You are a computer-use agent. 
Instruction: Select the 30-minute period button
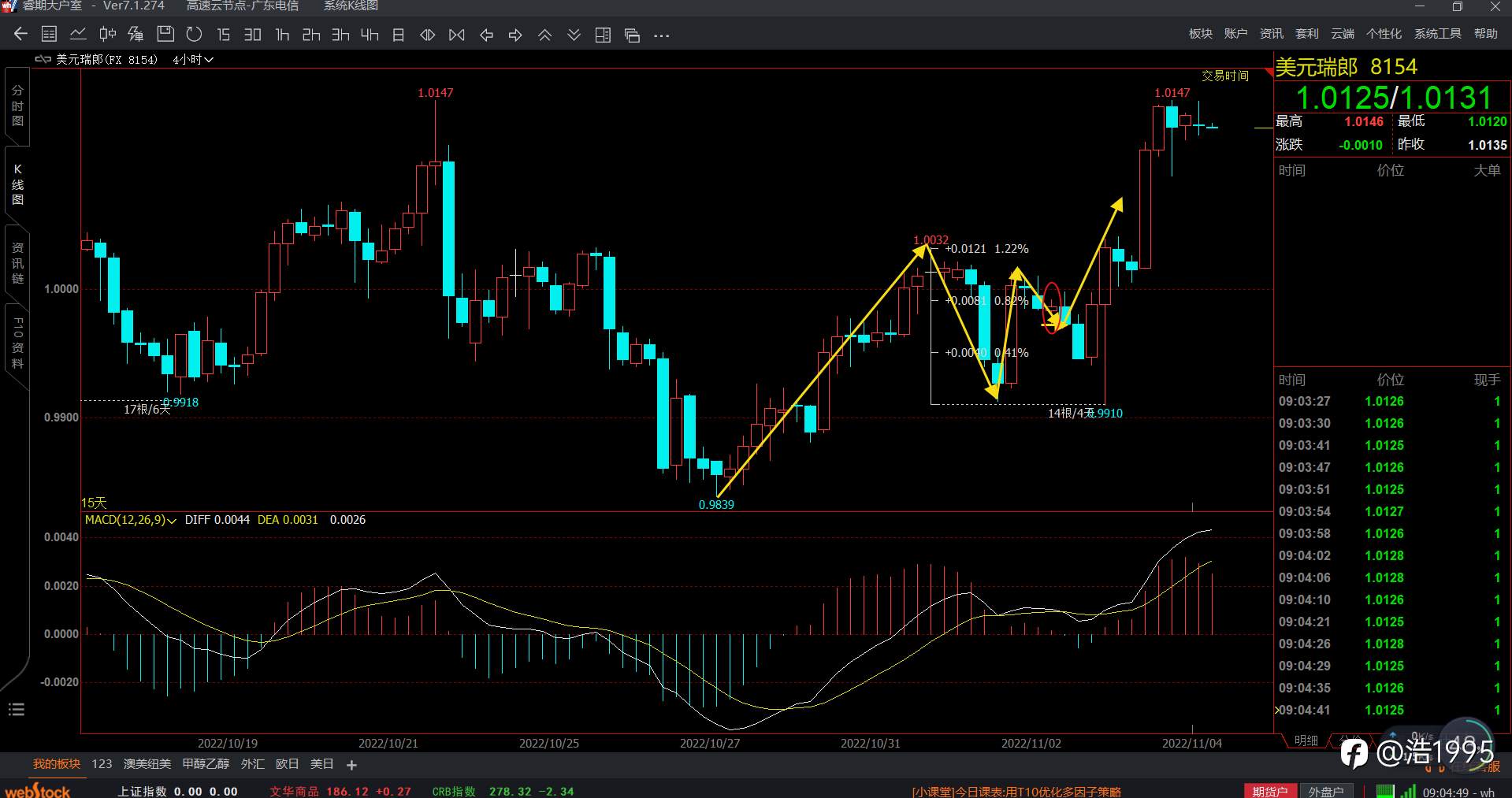point(252,34)
